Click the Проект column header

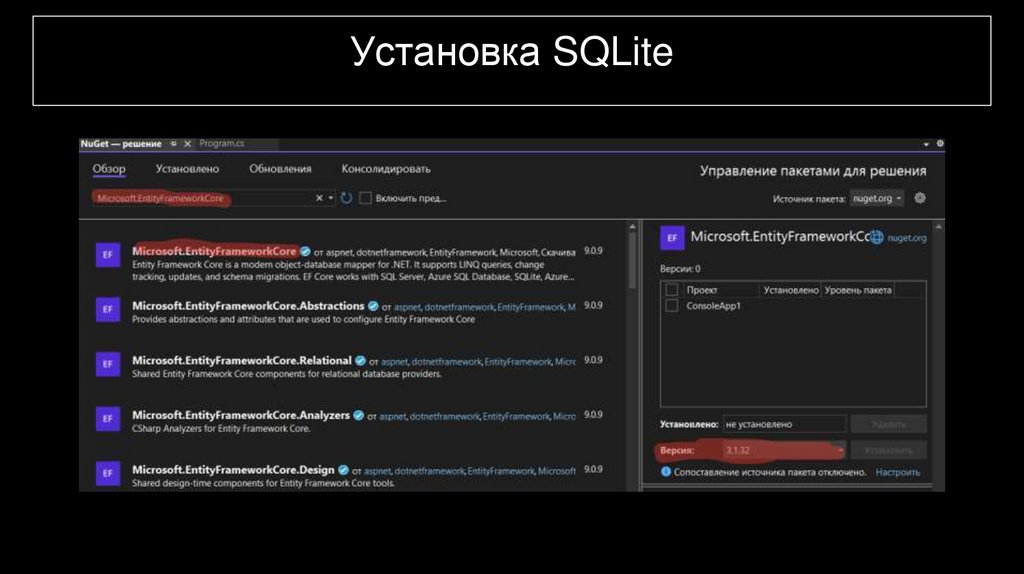701,290
